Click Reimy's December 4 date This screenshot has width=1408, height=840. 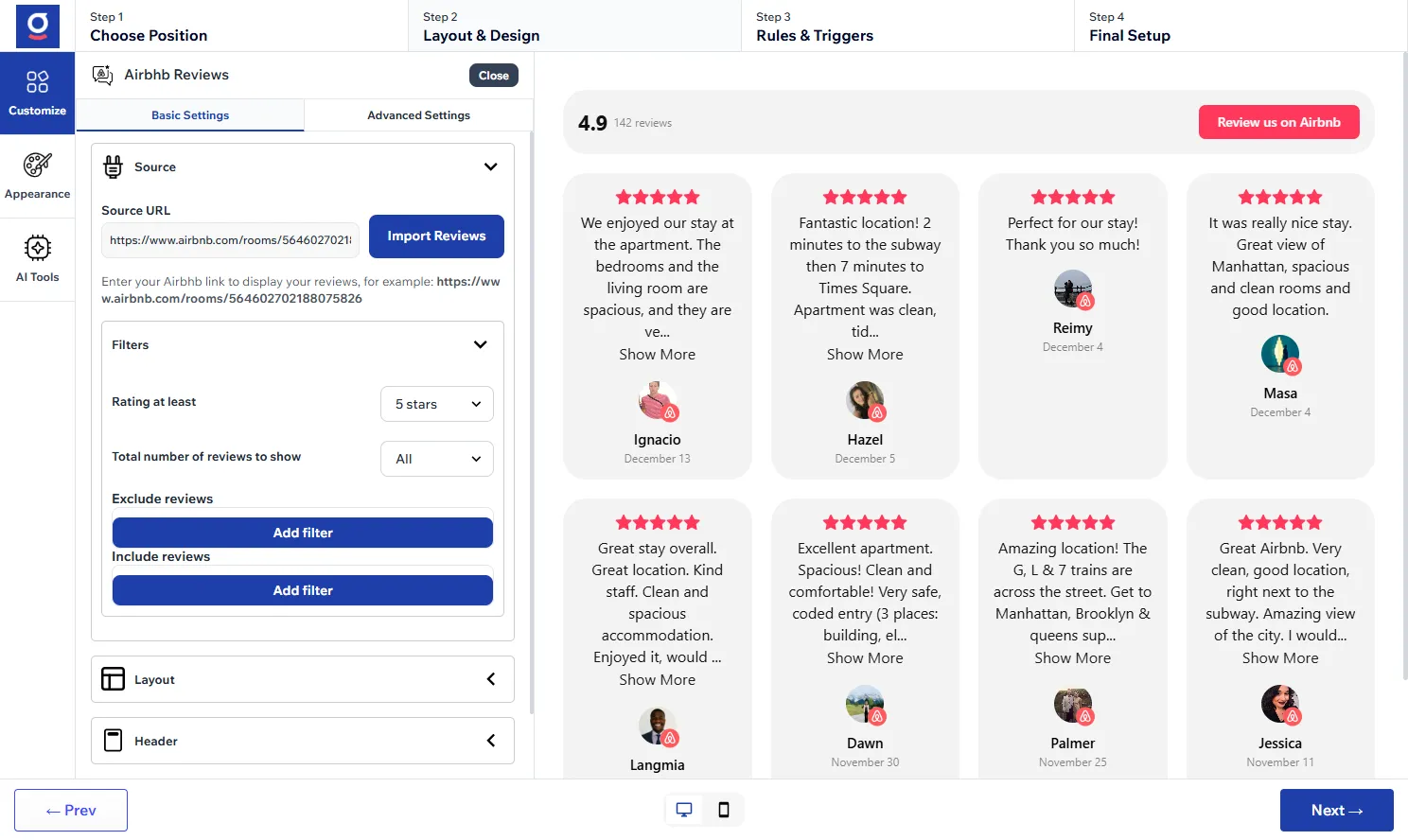(x=1073, y=347)
